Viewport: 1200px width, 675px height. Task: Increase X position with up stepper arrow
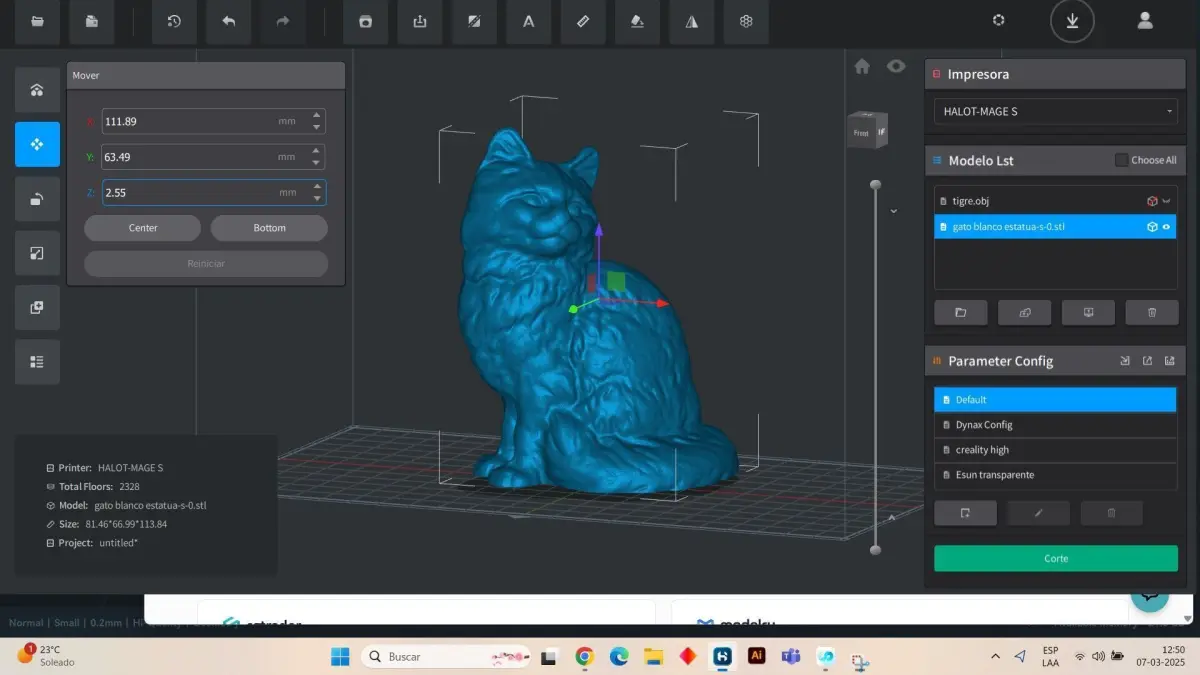(317, 115)
